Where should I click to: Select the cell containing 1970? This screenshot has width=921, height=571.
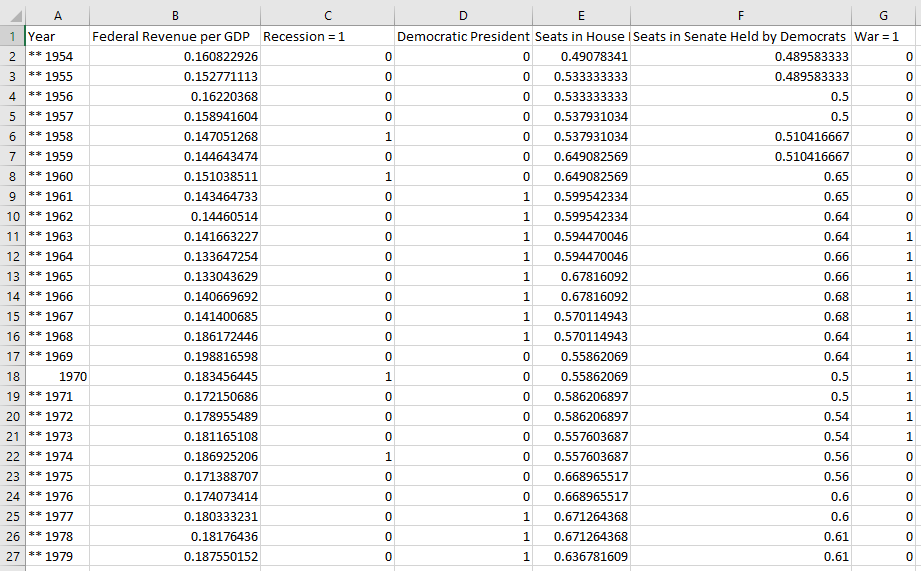click(58, 376)
